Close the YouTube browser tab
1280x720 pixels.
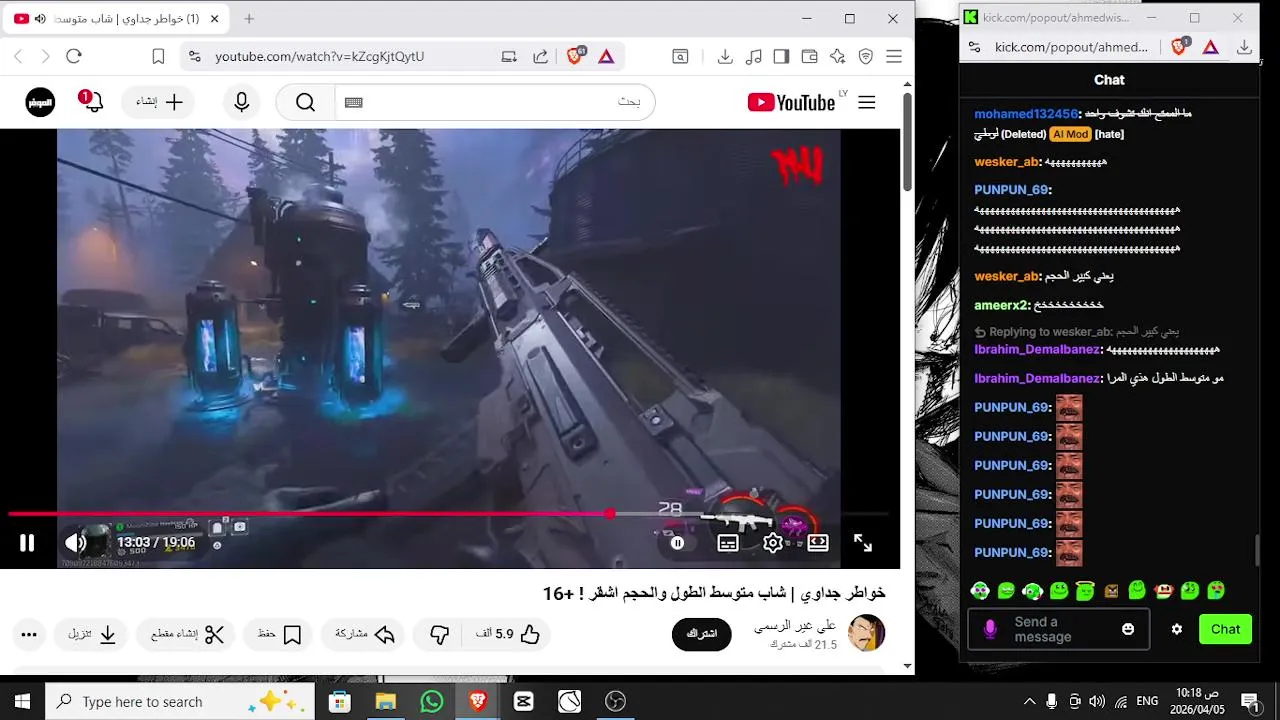point(214,19)
